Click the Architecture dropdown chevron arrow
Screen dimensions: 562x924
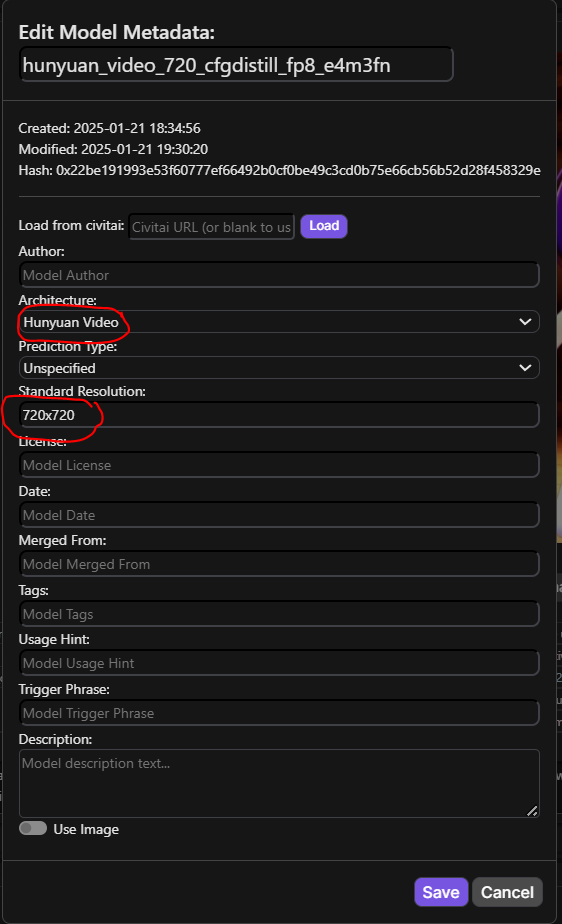525,322
